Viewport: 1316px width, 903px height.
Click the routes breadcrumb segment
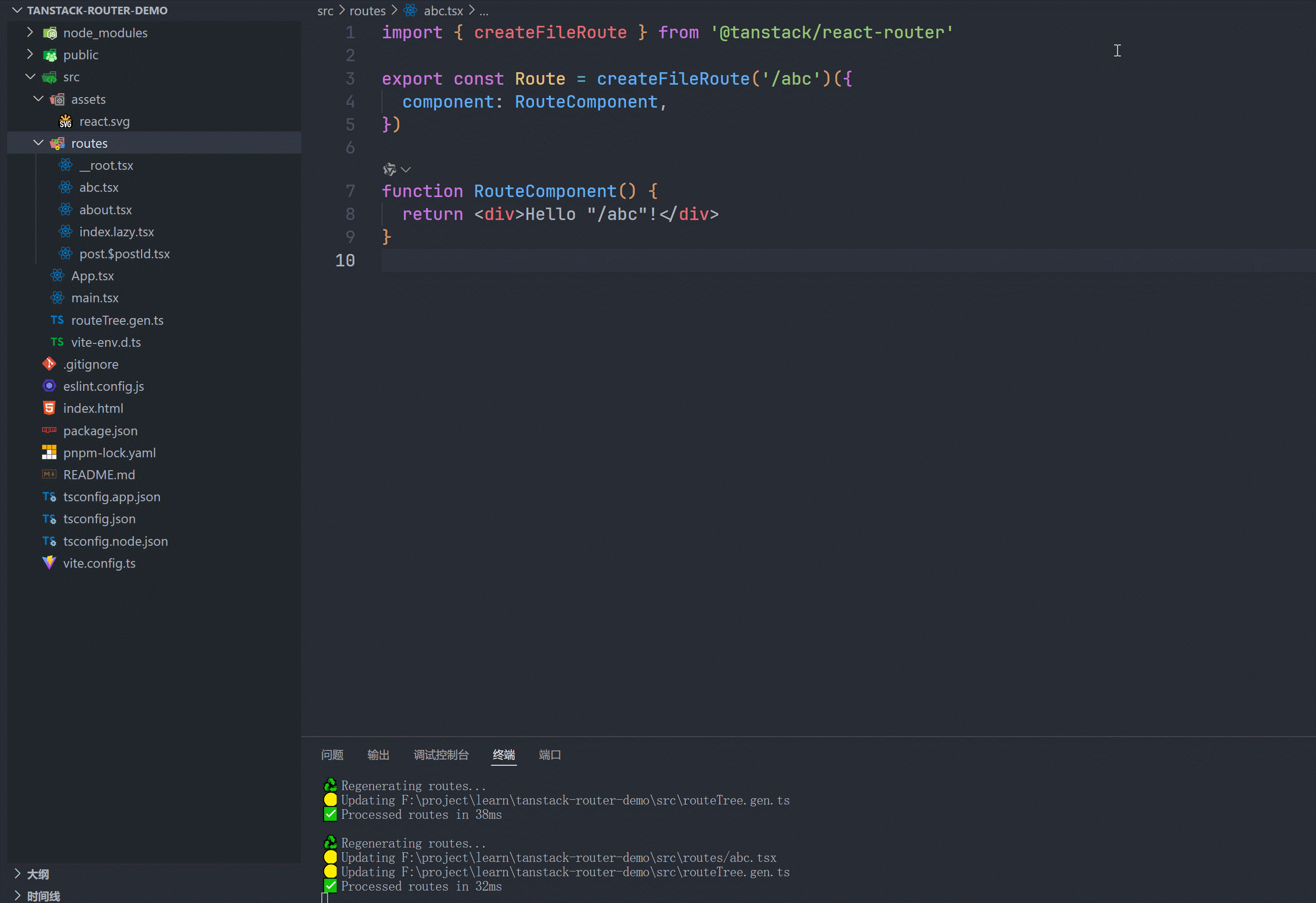pyautogui.click(x=368, y=11)
